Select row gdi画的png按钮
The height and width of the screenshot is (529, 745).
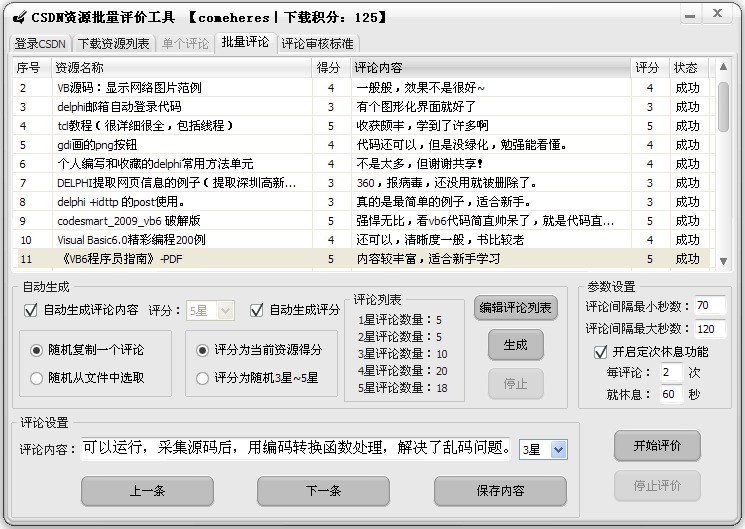pos(361,144)
